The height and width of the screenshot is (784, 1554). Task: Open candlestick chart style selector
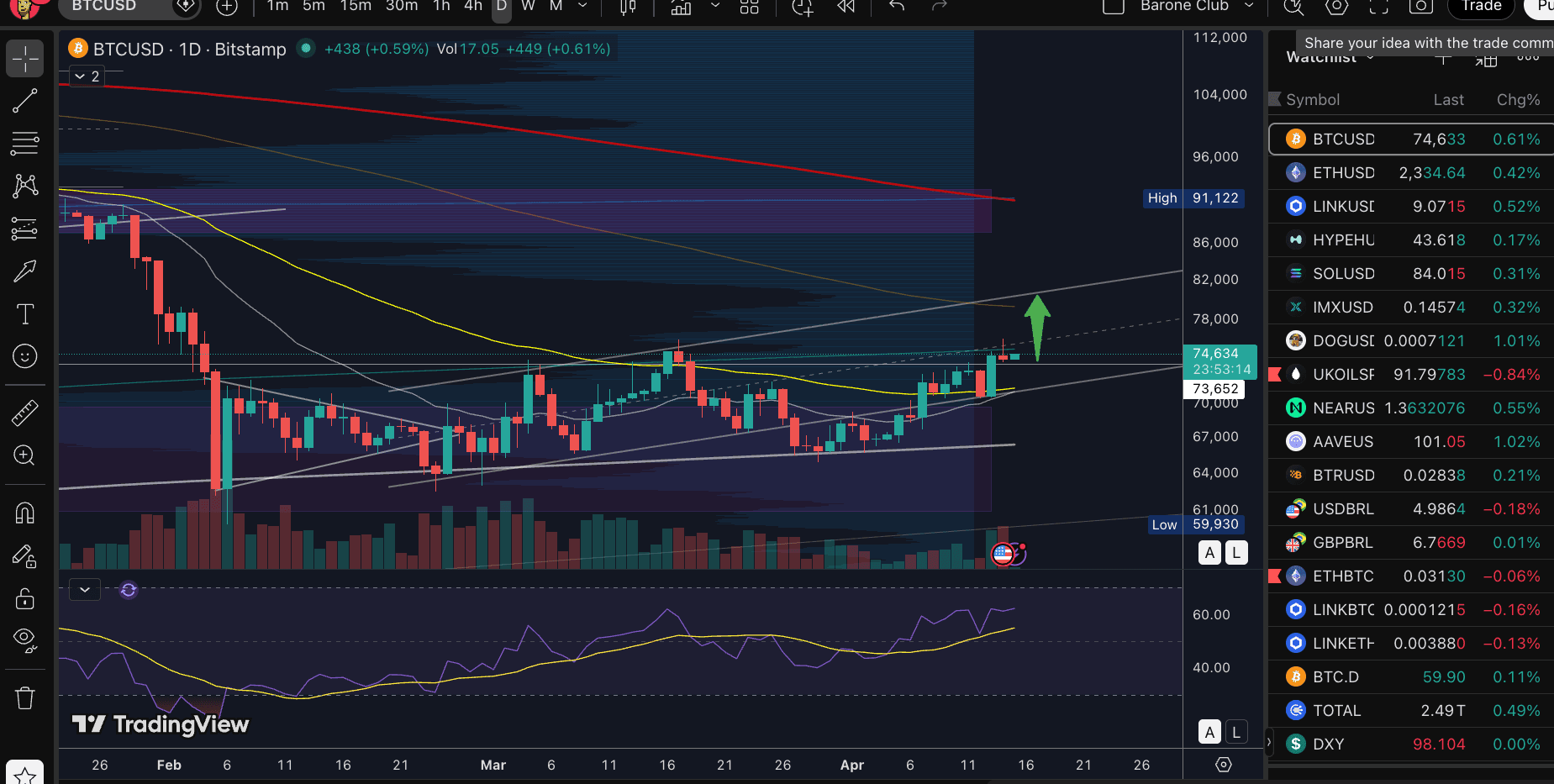(x=628, y=7)
